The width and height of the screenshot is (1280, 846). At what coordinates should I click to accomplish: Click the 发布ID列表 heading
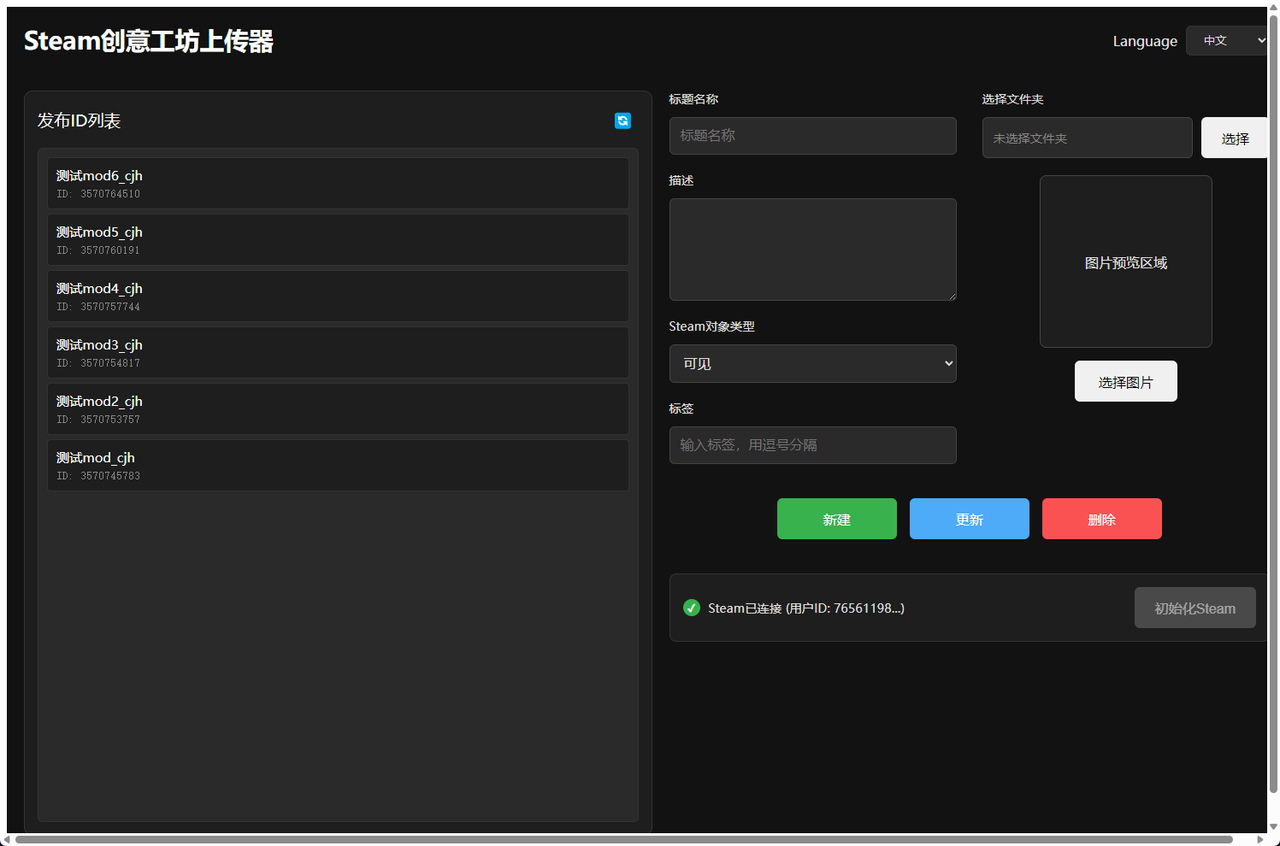[x=79, y=121]
